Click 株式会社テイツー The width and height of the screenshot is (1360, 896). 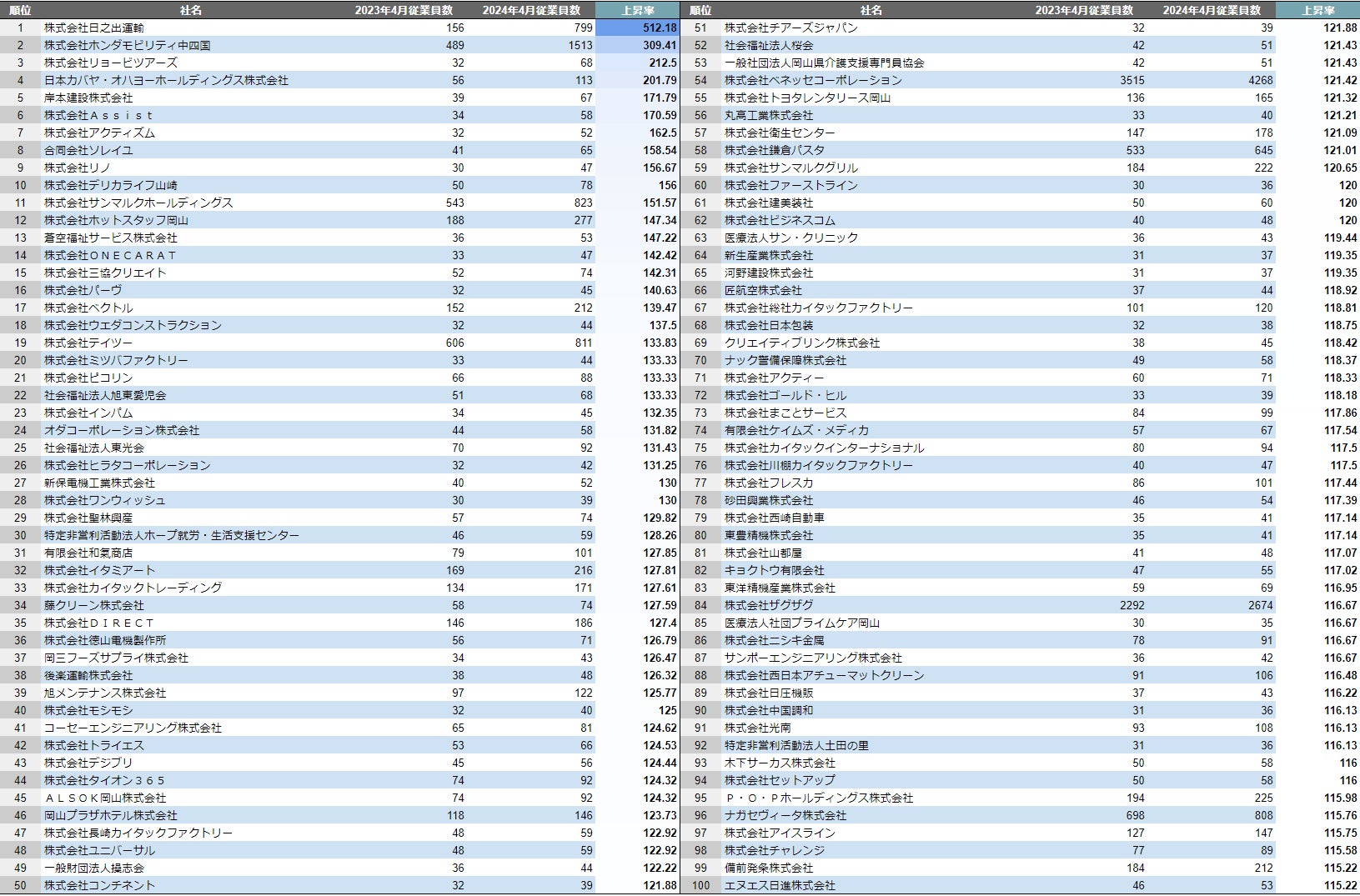click(x=88, y=343)
